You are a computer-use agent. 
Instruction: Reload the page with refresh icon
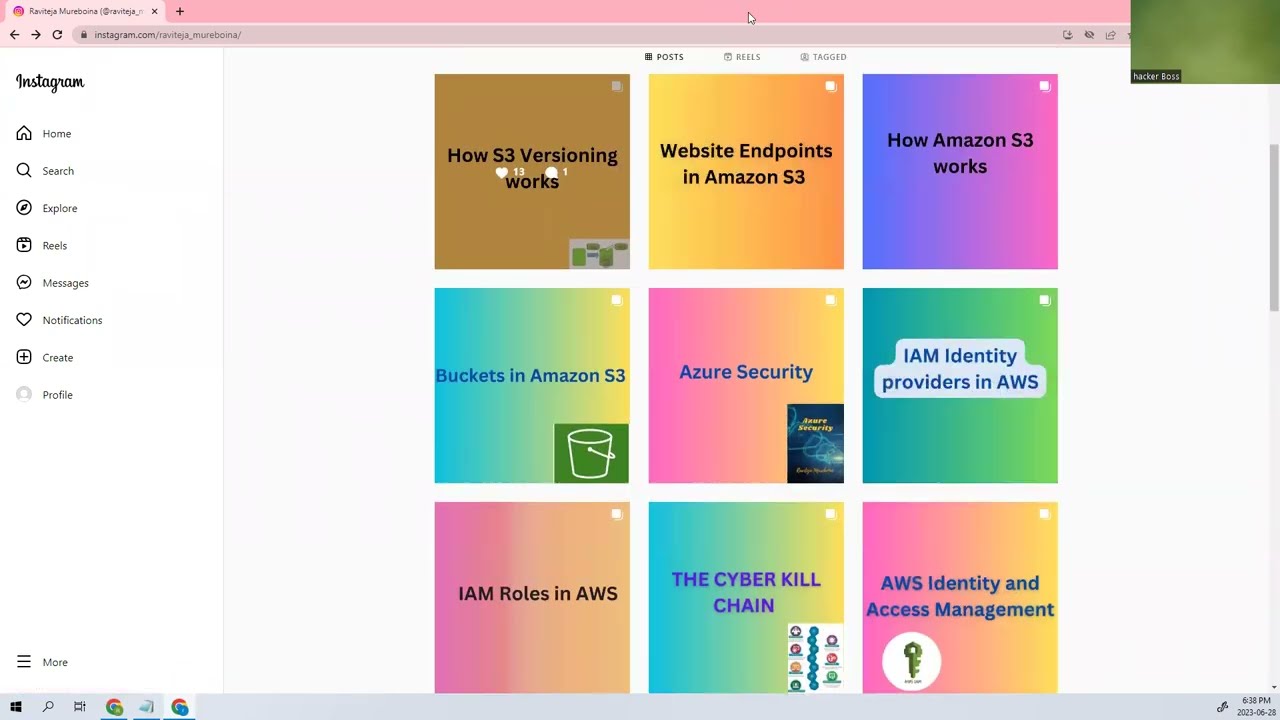[57, 35]
